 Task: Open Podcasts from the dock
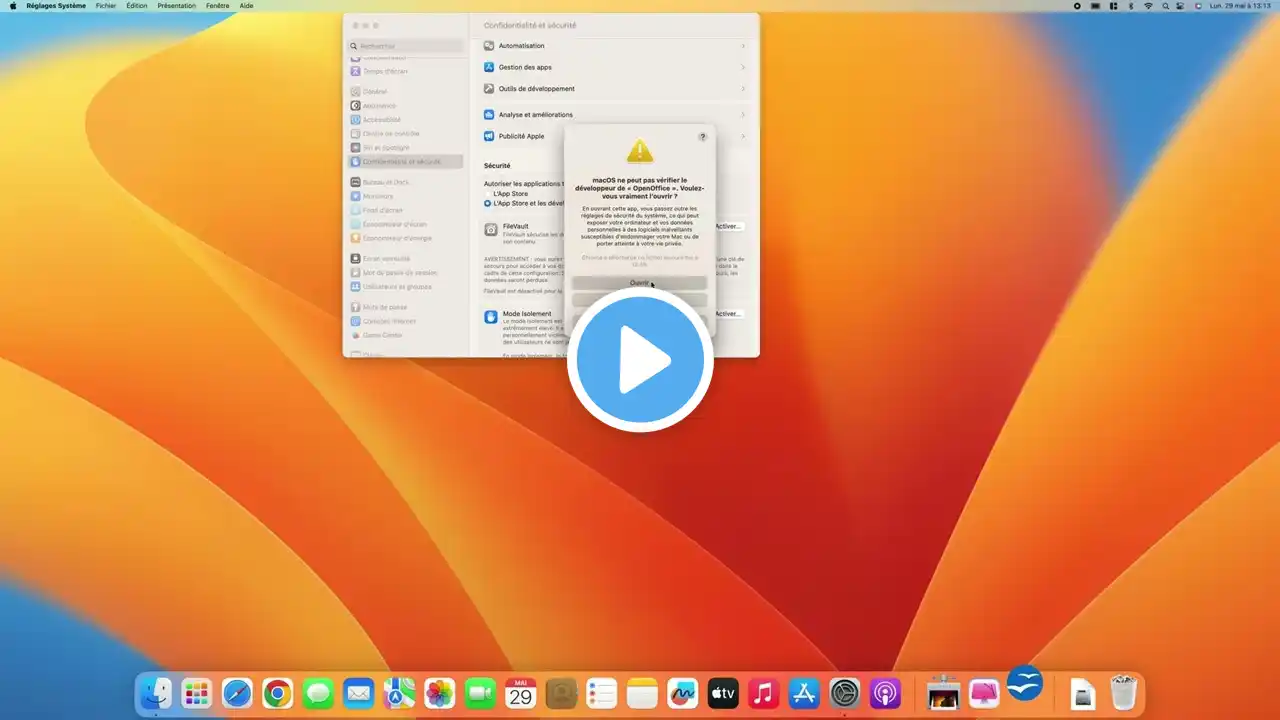pyautogui.click(x=885, y=692)
